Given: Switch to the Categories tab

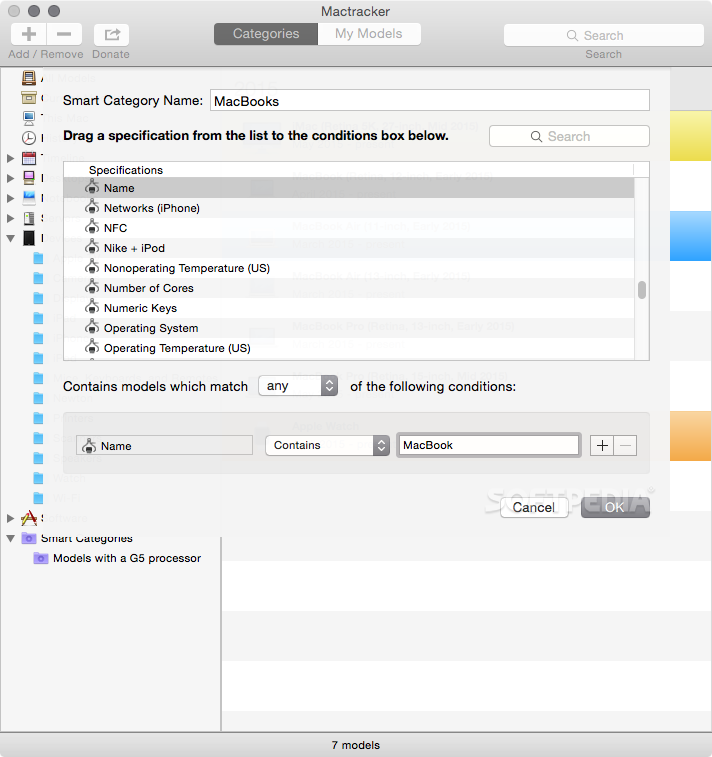Looking at the screenshot, I should click(266, 34).
